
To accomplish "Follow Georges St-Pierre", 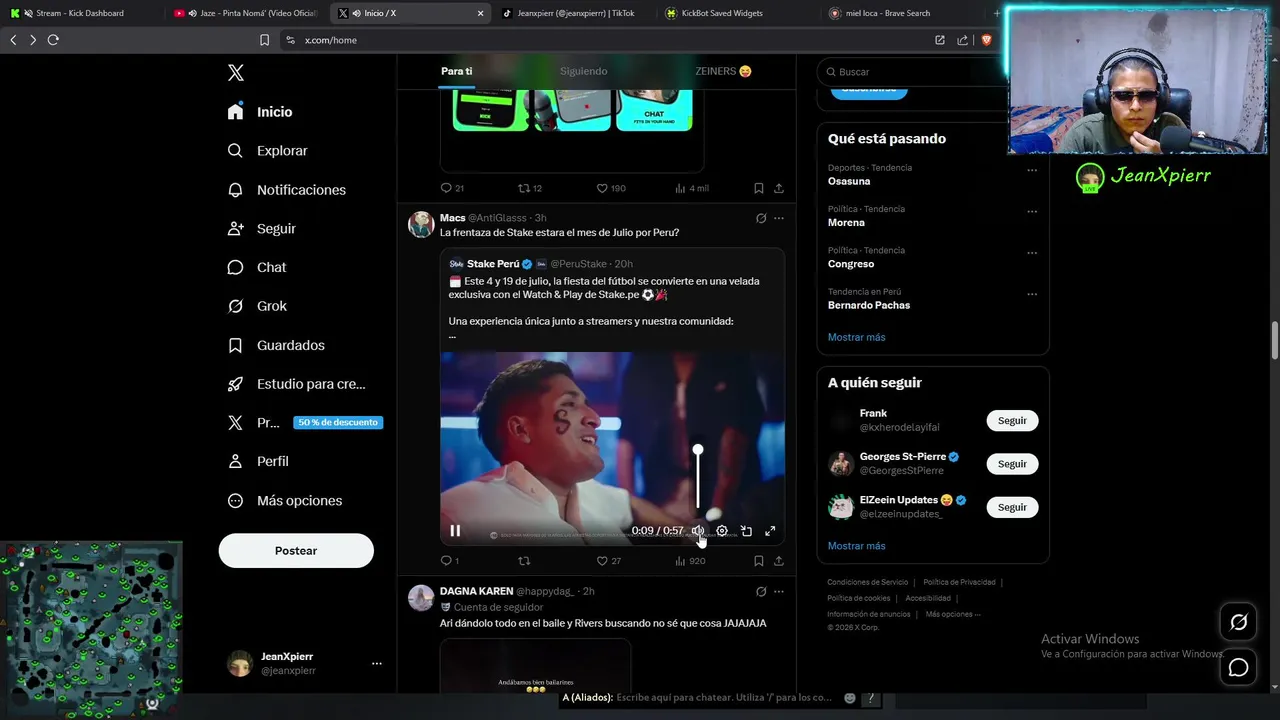I will [1012, 464].
